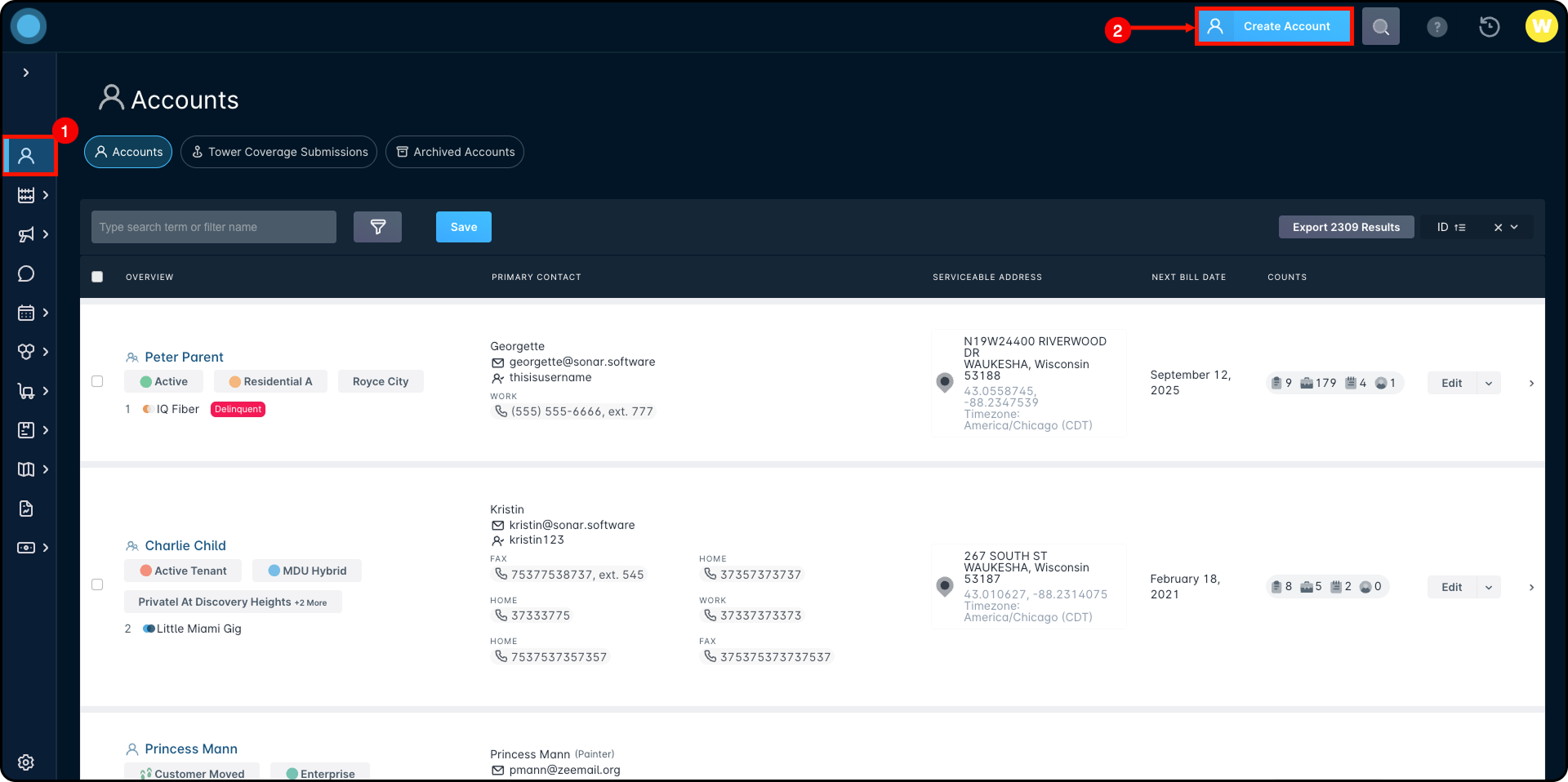
Task: Click map pin for Riverwood address
Action: pos(945,383)
